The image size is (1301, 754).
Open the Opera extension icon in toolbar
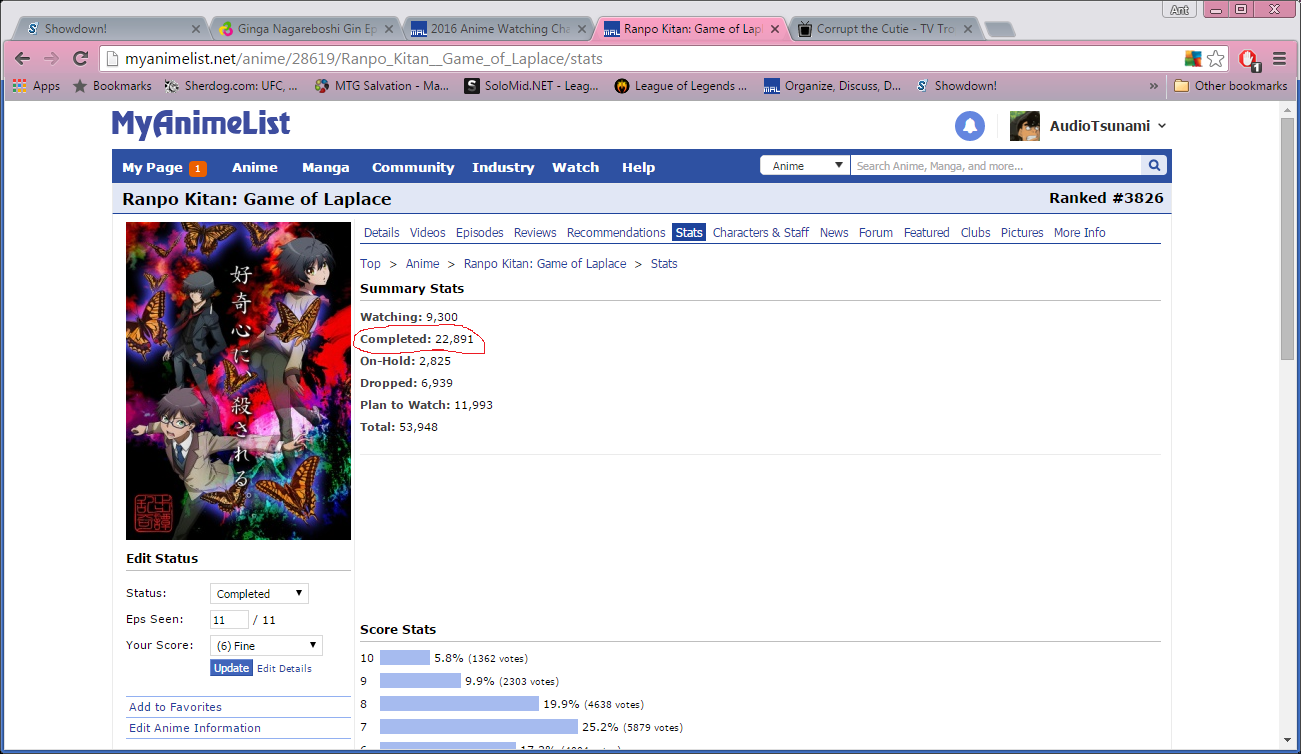coord(1249,60)
